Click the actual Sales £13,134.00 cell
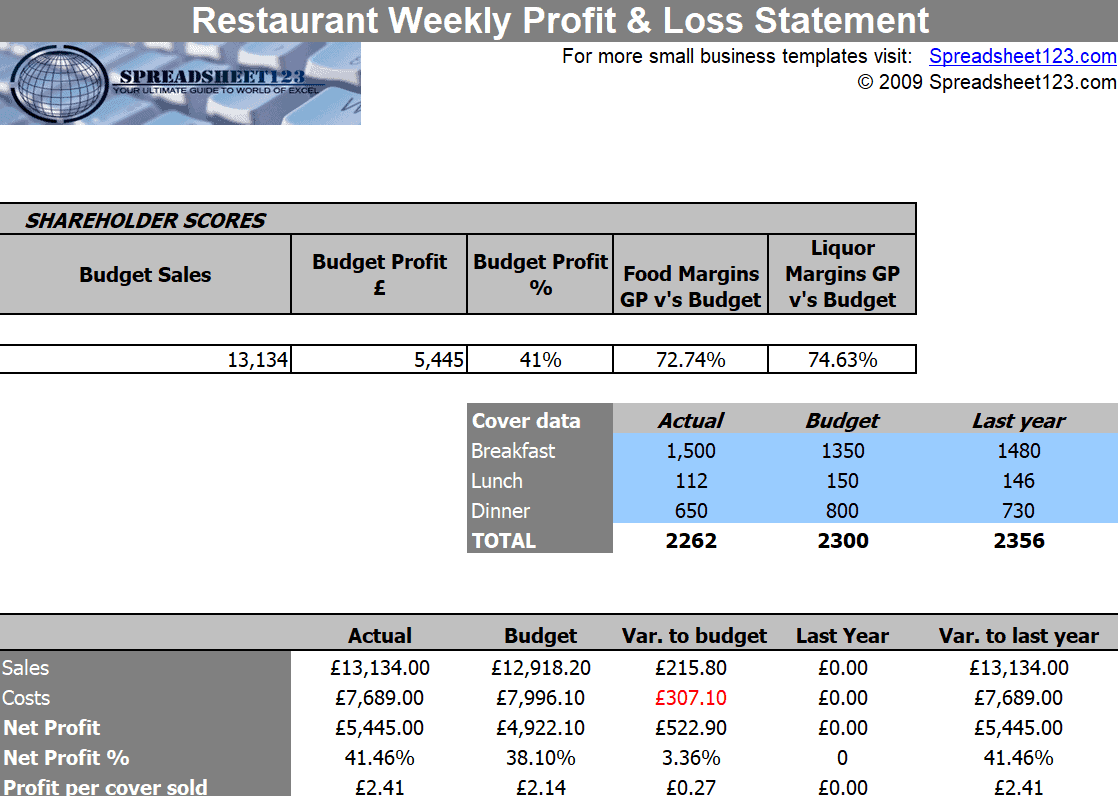 point(379,668)
